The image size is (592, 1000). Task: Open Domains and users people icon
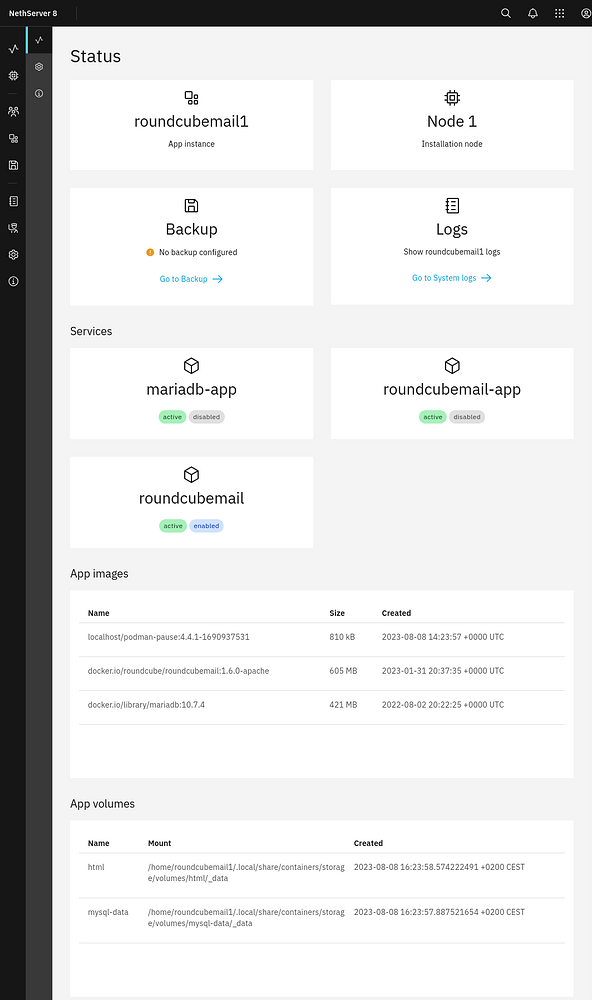[13, 112]
